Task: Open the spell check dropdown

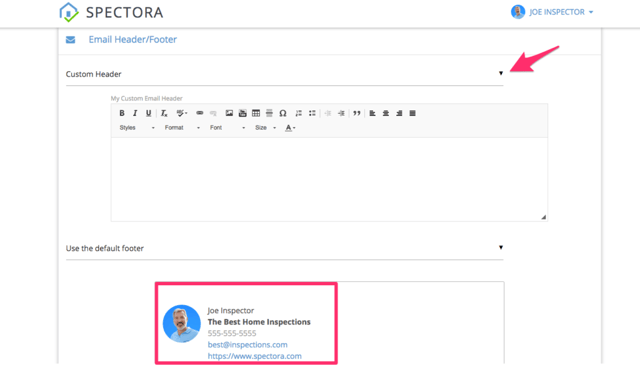Action: (182, 113)
